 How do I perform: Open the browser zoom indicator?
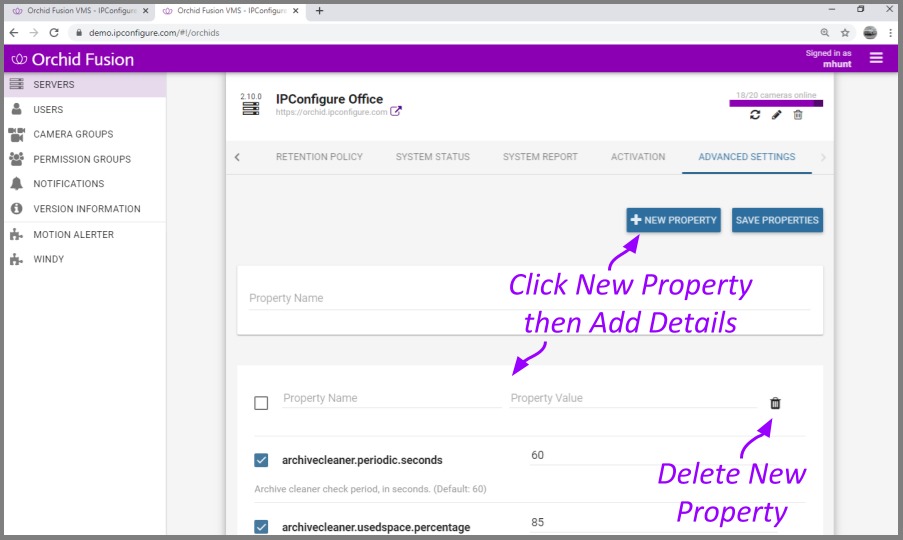click(825, 33)
